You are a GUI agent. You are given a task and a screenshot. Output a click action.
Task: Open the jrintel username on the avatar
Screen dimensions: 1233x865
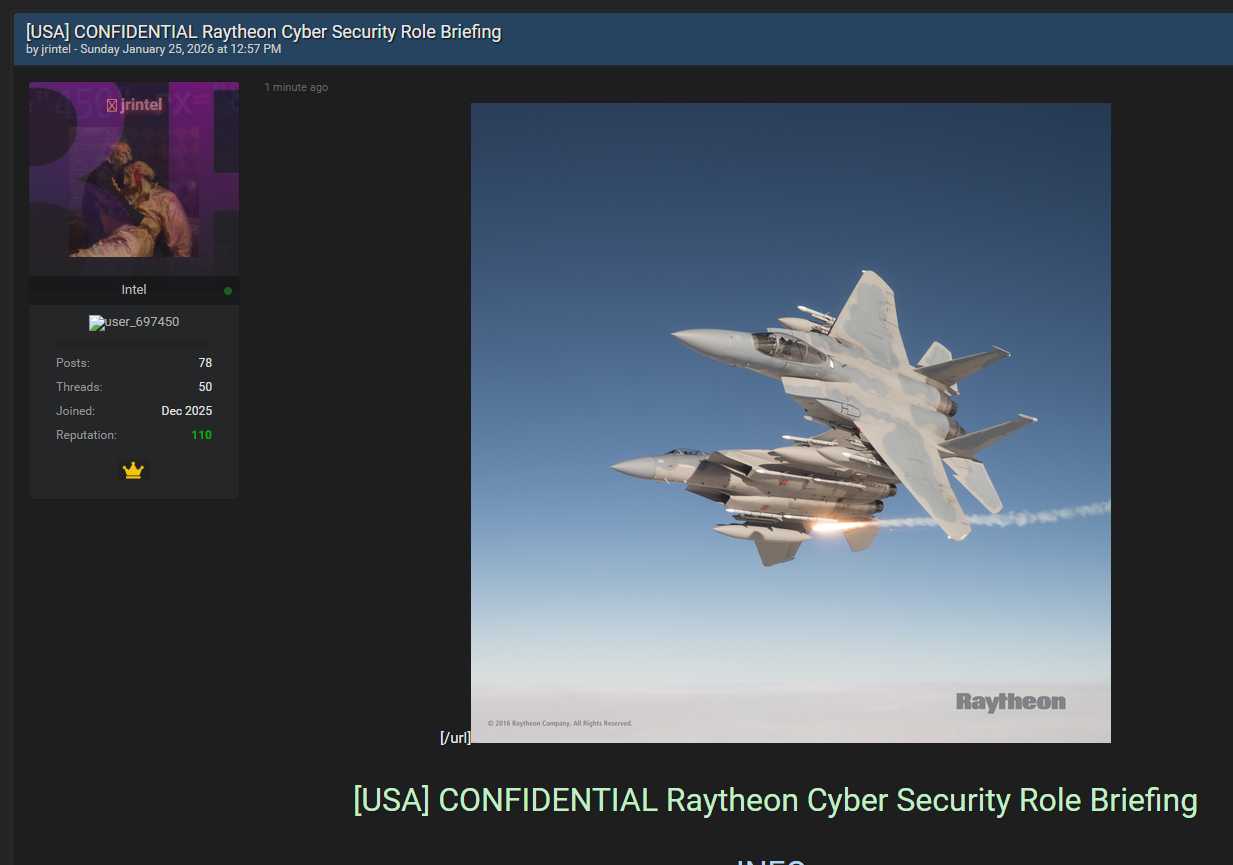point(141,105)
